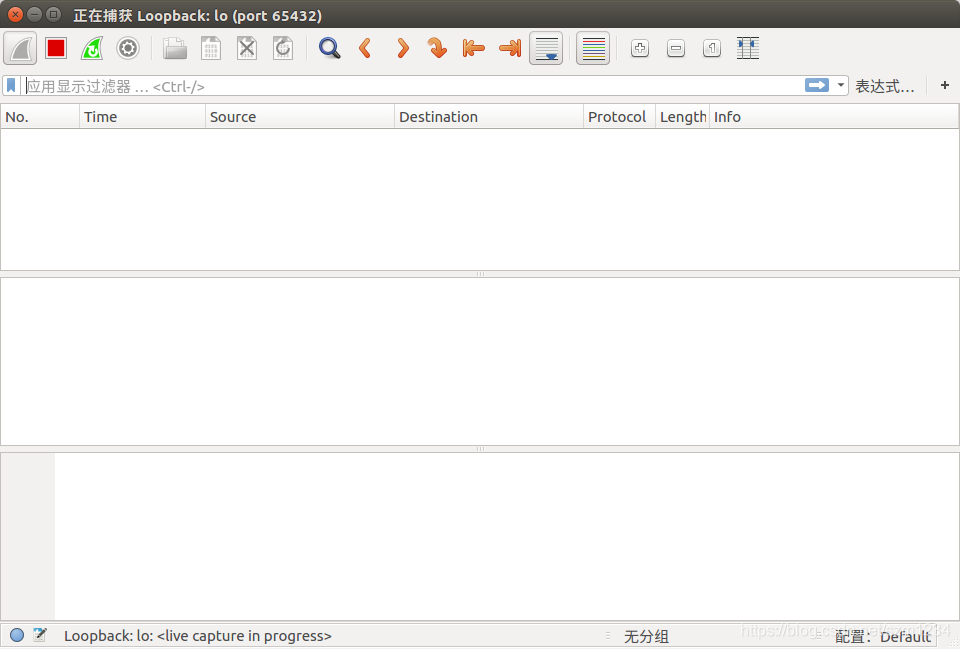Open capture statistics from the status bar circle

[17, 635]
